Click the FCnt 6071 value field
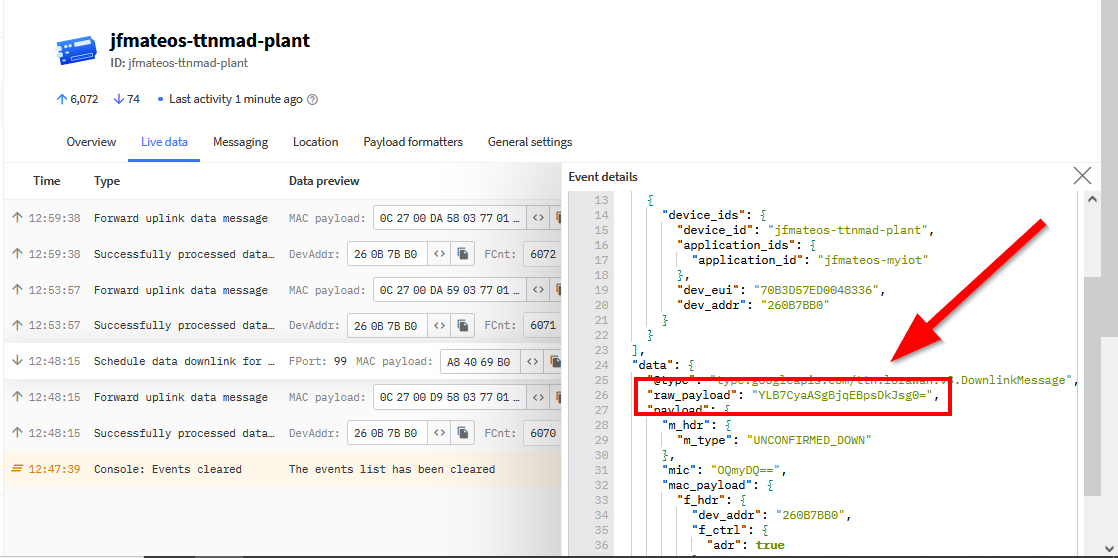This screenshot has width=1118, height=558. coord(542,326)
